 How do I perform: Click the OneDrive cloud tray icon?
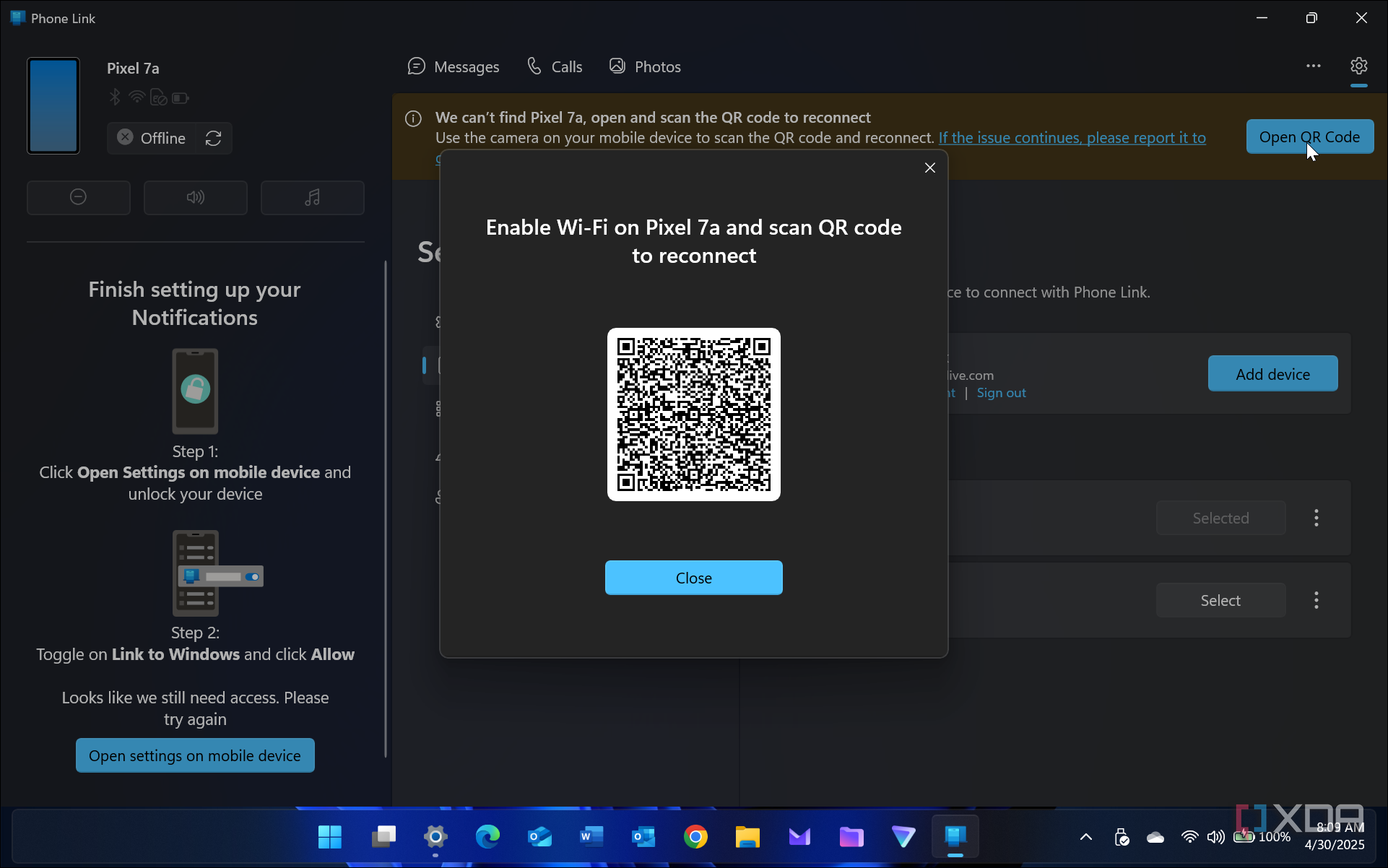(1155, 837)
